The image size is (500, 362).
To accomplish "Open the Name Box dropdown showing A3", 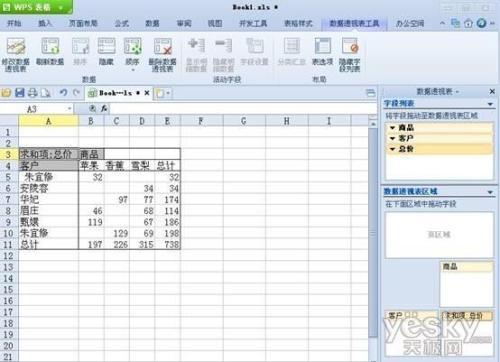I will 69,109.
